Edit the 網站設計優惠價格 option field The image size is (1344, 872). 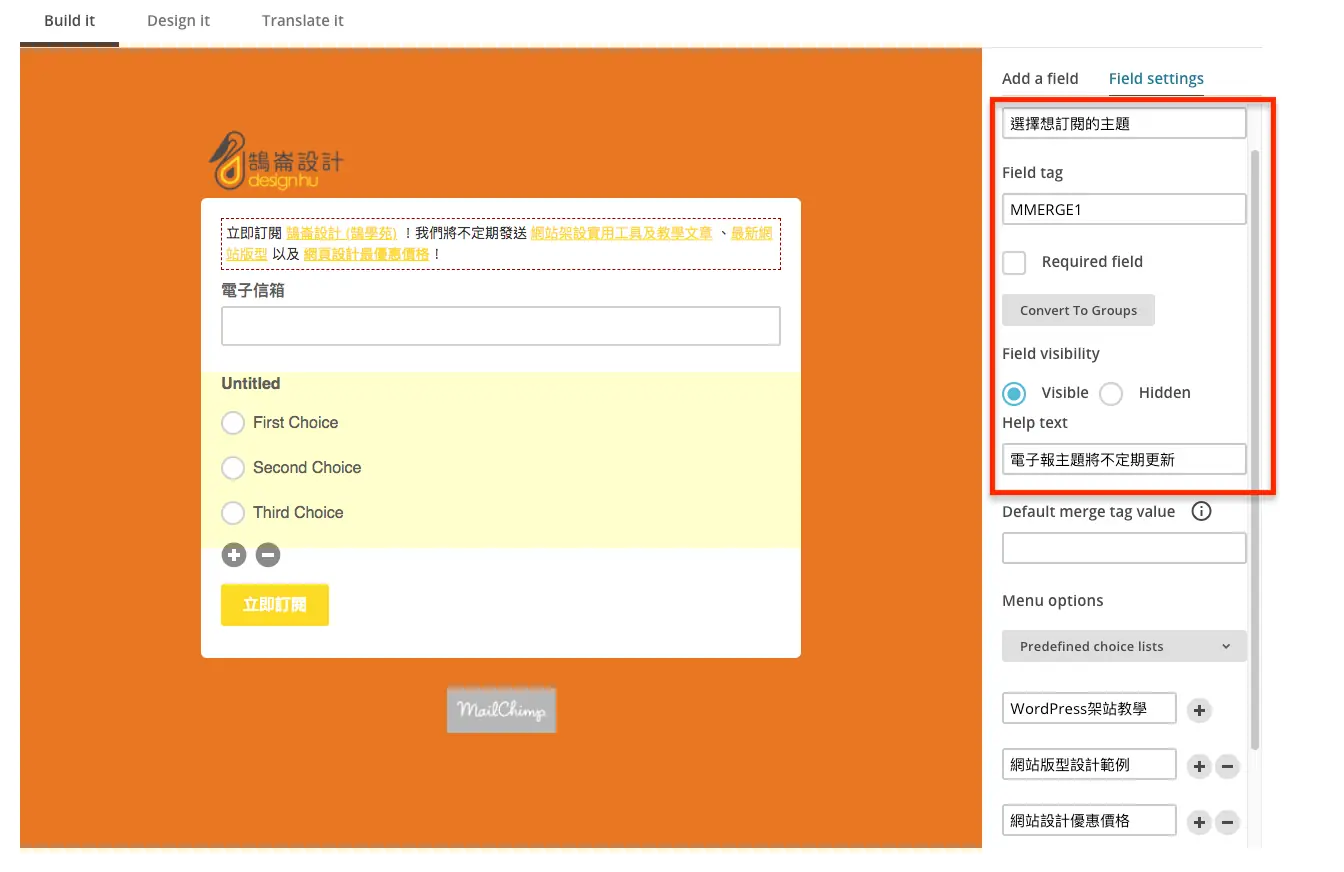click(1089, 821)
